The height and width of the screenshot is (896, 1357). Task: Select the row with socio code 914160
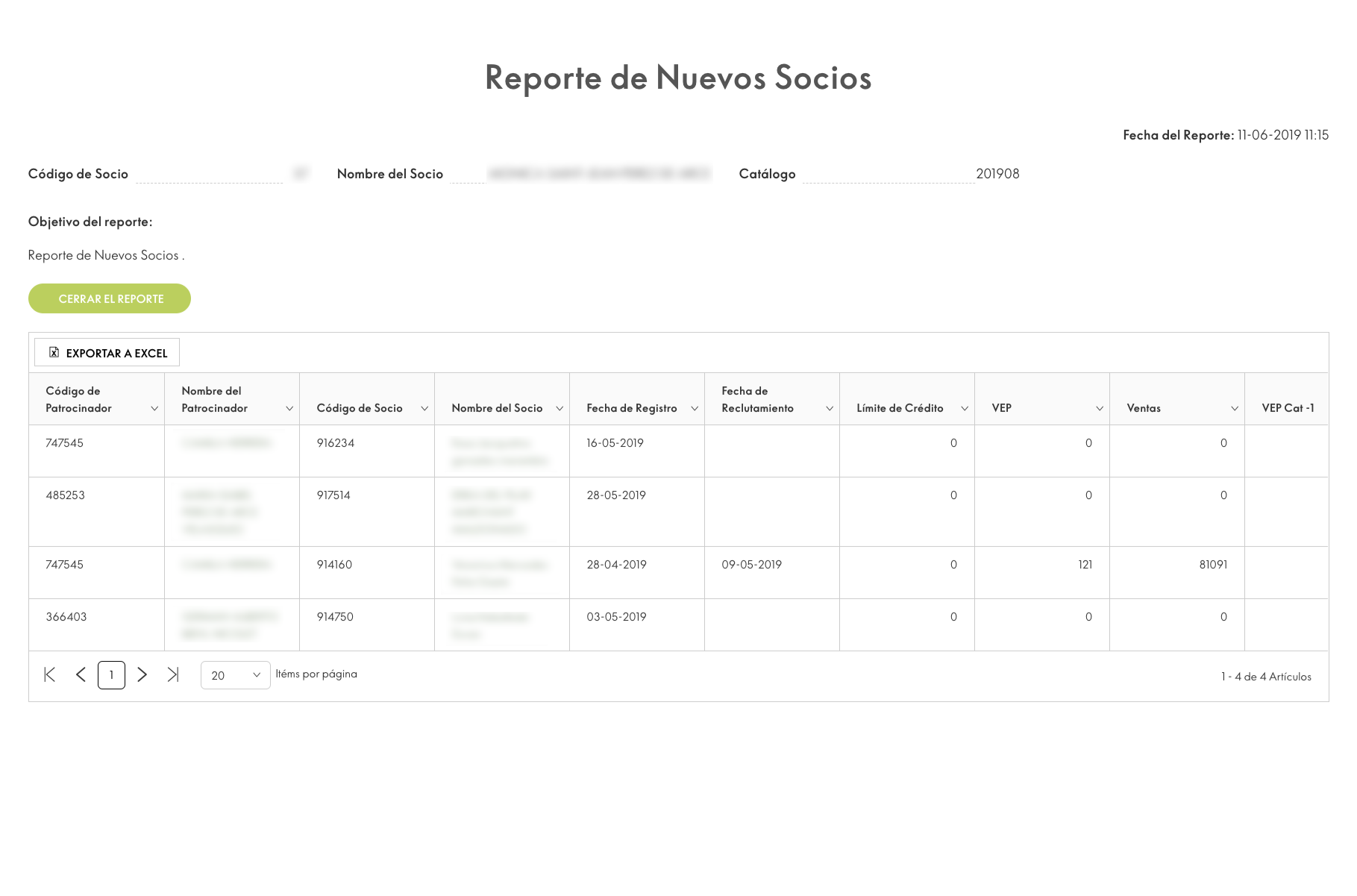pyautogui.click(x=334, y=565)
